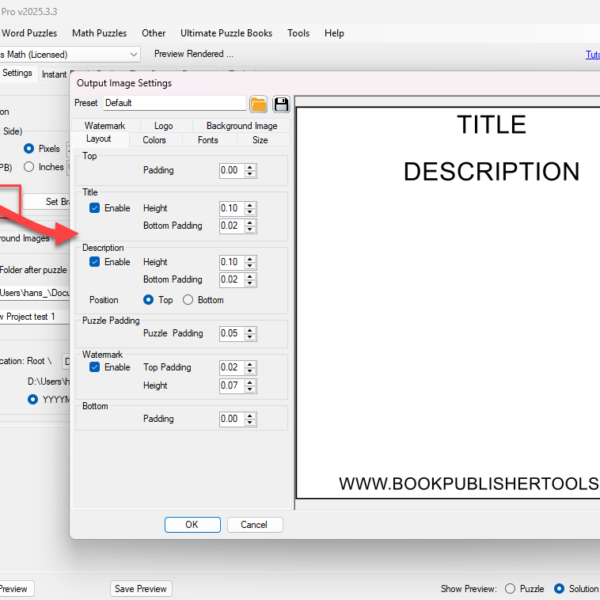Open the Fonts tab
This screenshot has width=600, height=600.
click(207, 140)
